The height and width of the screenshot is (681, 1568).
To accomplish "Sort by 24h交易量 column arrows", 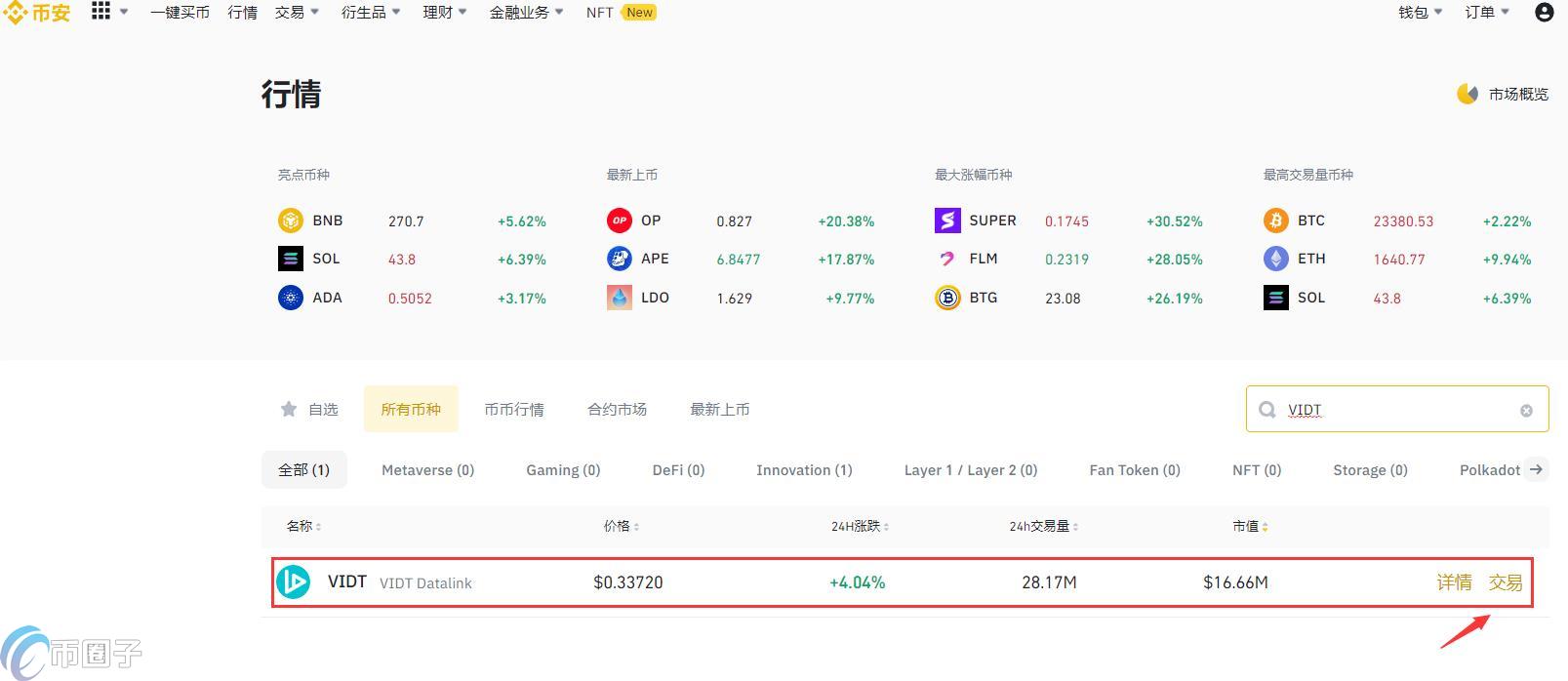I will 1075,527.
